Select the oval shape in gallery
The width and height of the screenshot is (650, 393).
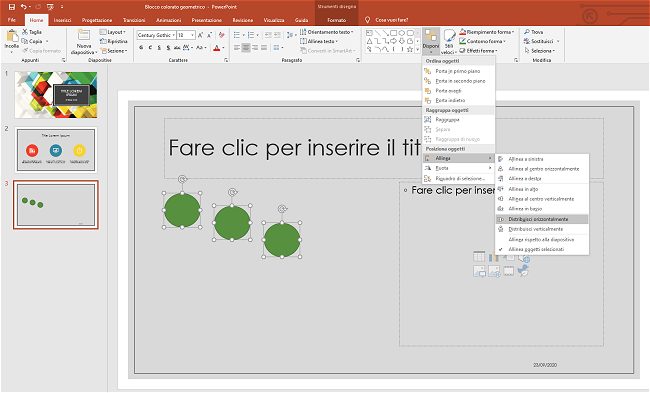coord(402,33)
